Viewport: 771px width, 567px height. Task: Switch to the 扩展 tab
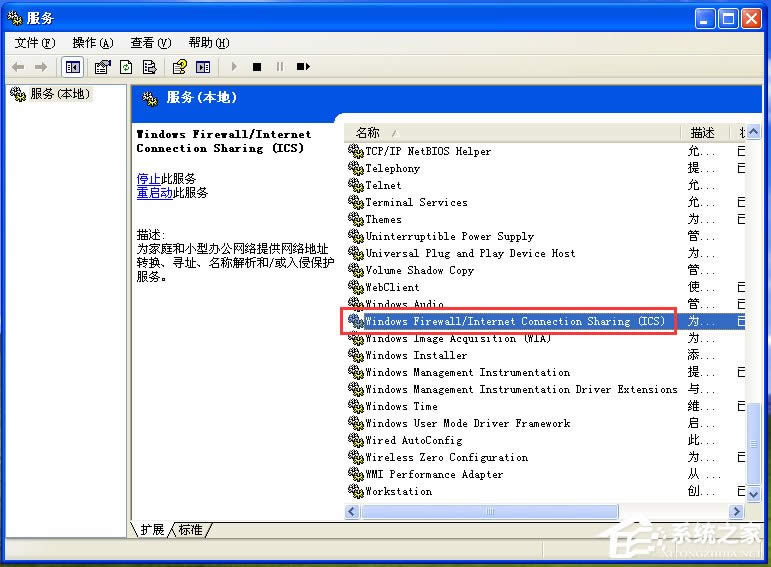point(152,530)
